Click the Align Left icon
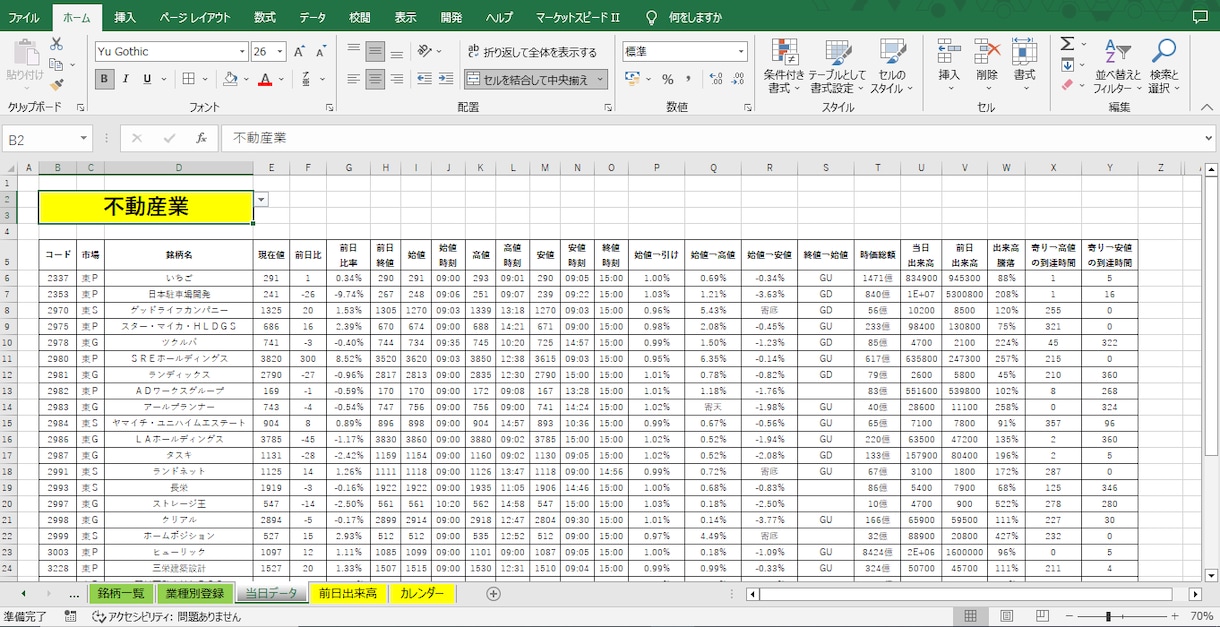Viewport: 1220px width, 627px height. tap(353, 79)
